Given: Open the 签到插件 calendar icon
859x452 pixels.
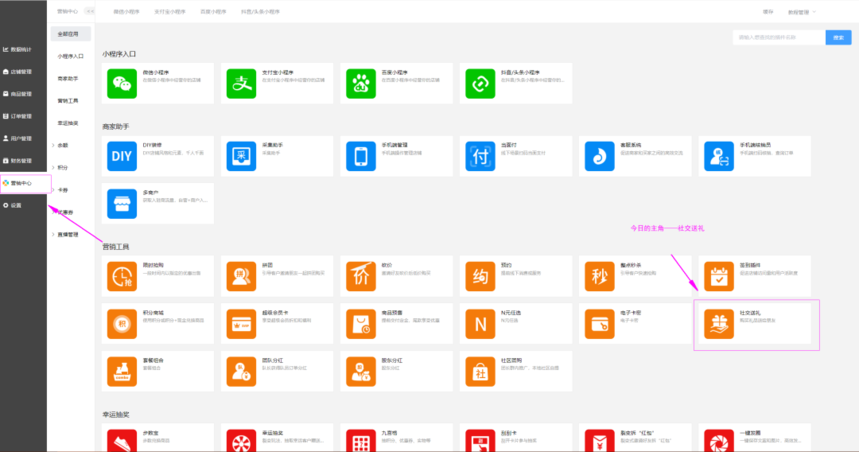Looking at the screenshot, I should (x=717, y=275).
